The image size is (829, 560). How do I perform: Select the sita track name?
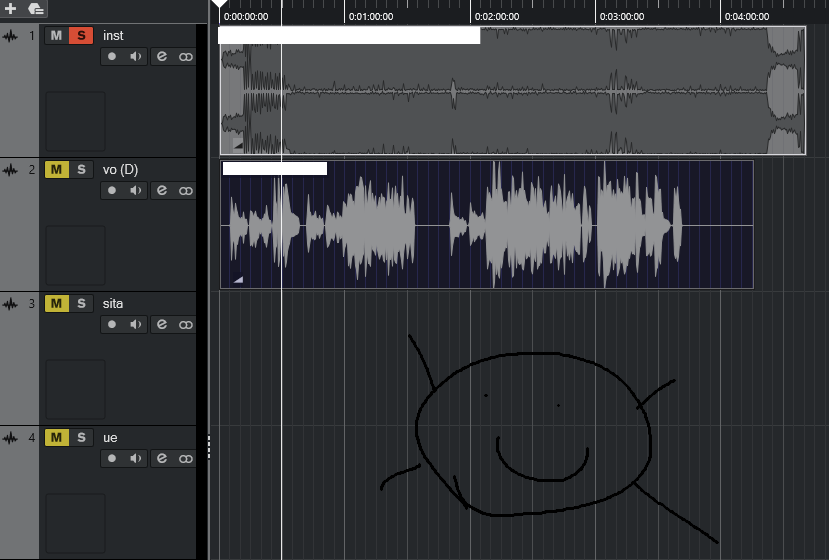point(113,304)
